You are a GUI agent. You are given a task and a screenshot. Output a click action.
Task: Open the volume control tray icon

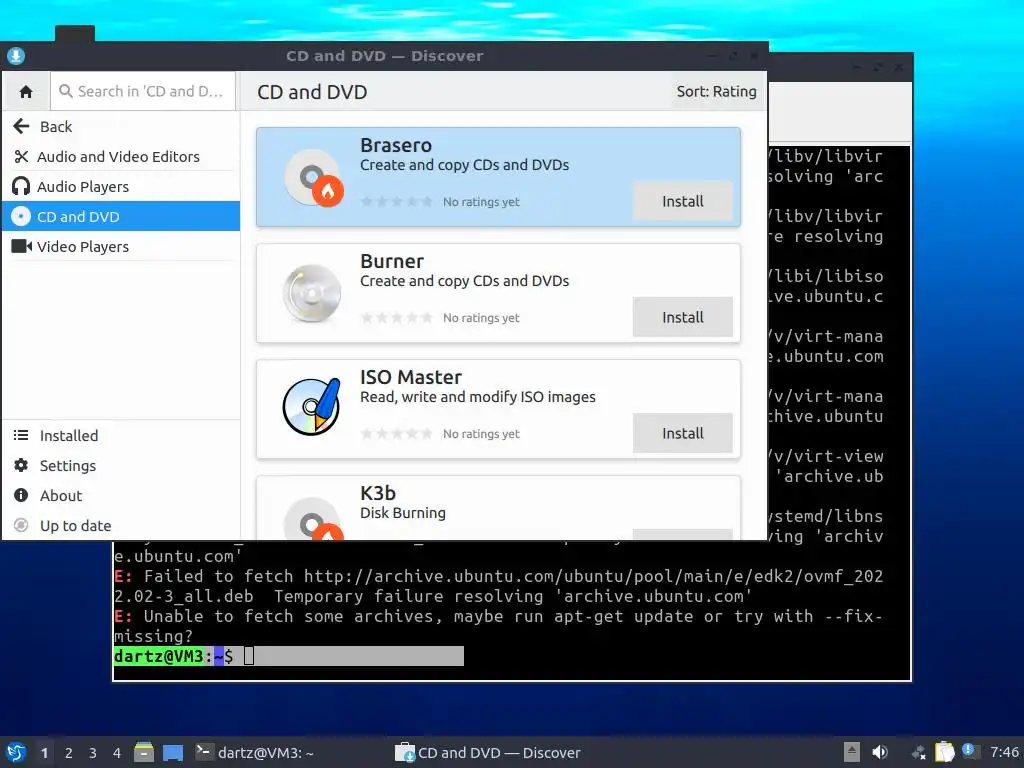880,752
